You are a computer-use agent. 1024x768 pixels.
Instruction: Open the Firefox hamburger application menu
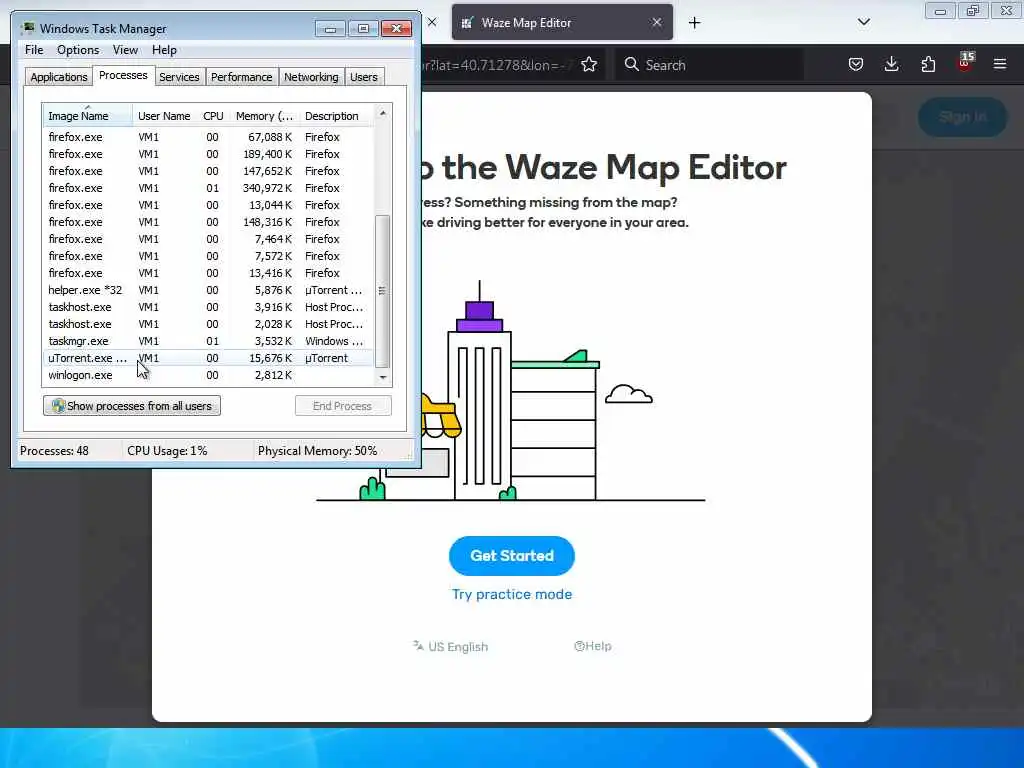click(1000, 64)
